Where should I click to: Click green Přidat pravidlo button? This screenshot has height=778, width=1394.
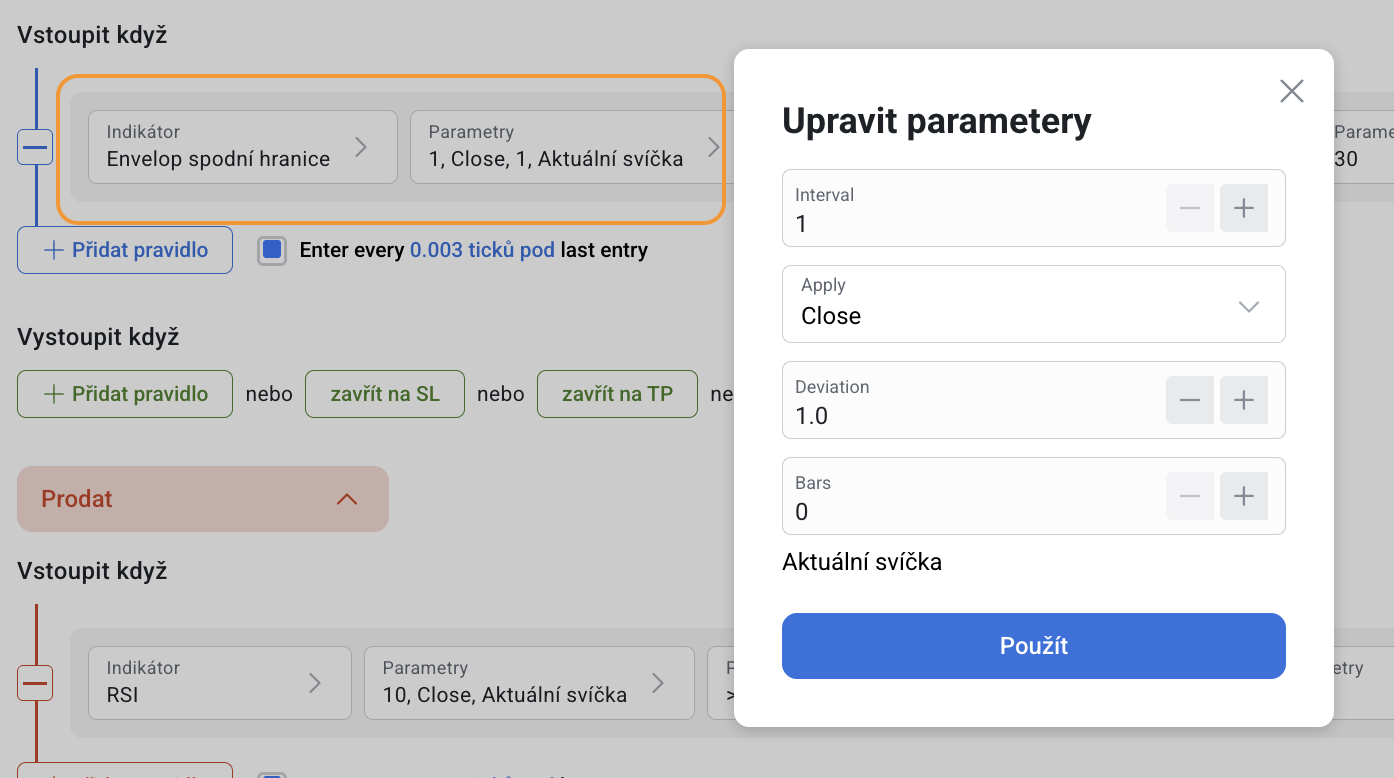click(125, 394)
